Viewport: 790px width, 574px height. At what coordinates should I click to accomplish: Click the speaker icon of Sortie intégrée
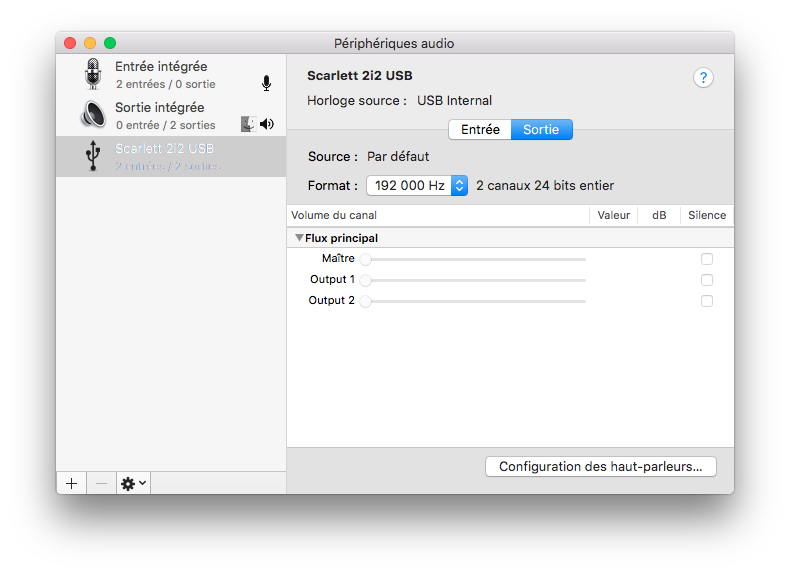tap(93, 114)
